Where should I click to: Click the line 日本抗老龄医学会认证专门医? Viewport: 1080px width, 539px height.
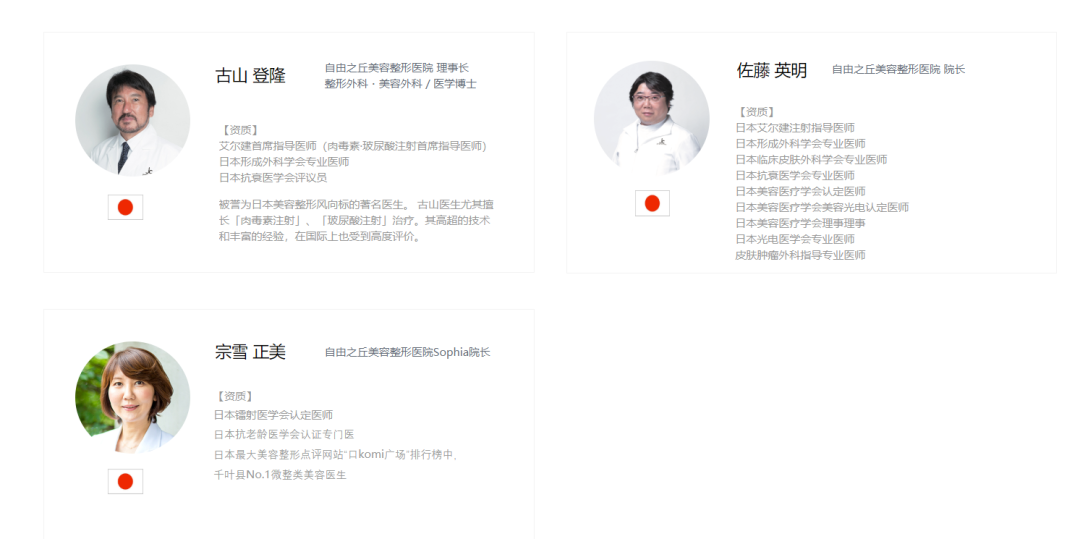tap(284, 435)
